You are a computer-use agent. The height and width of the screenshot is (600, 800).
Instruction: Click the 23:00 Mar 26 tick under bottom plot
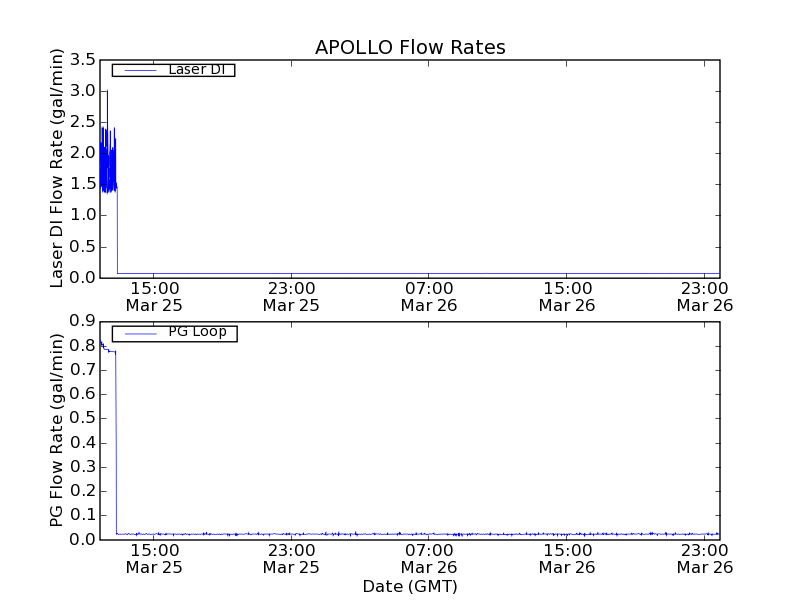(705, 558)
